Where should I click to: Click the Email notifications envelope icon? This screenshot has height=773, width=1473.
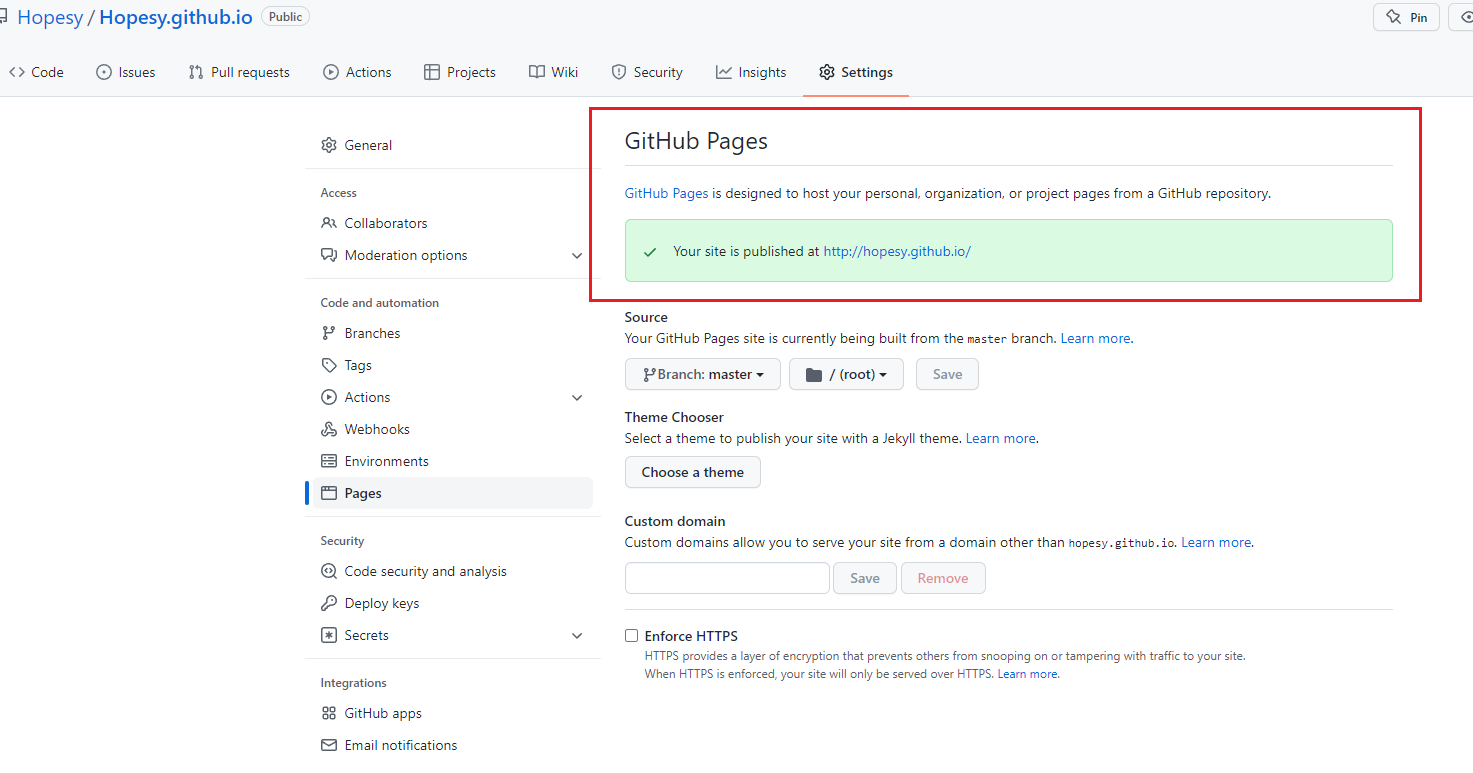click(x=329, y=745)
